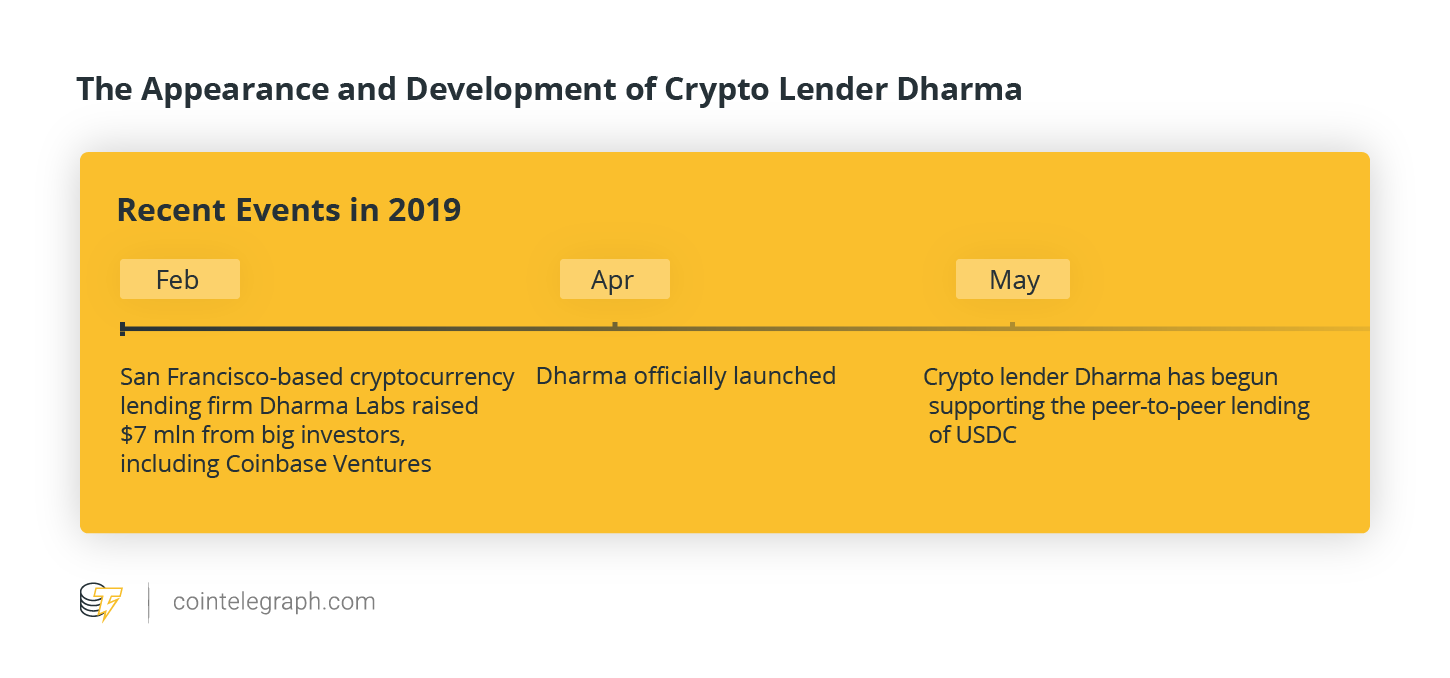Click the Dharma Labs raised $7 mln description
Image resolution: width=1450 pixels, height=678 pixels.
(317, 420)
